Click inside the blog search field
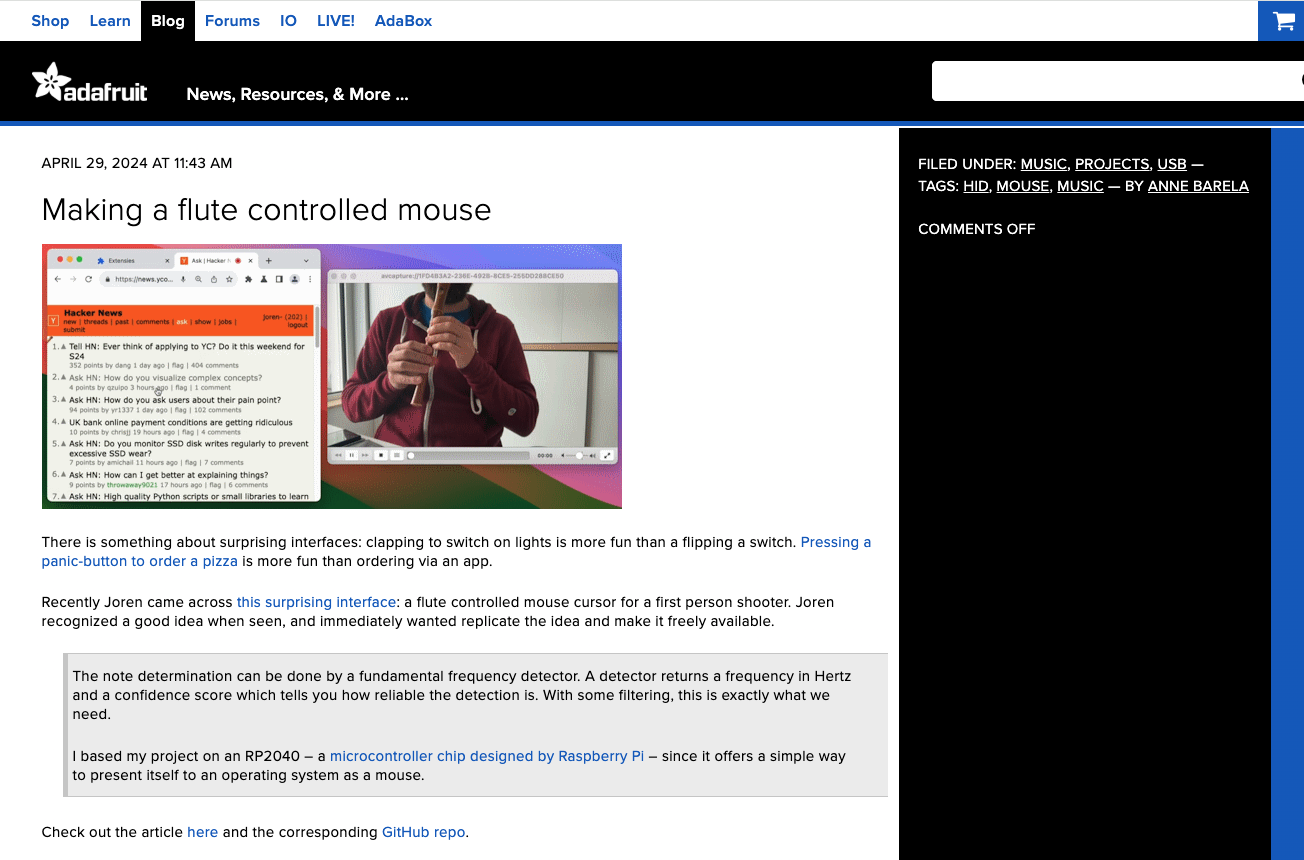Image resolution: width=1304 pixels, height=860 pixels. 1117,81
